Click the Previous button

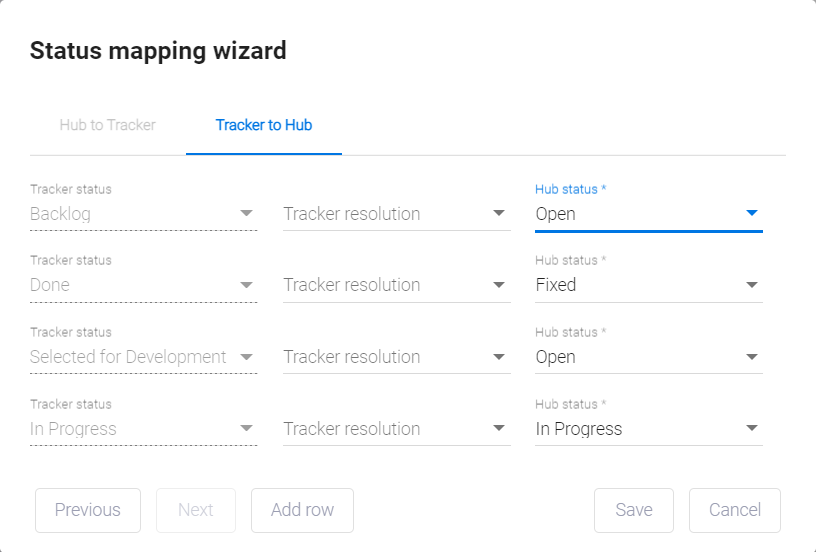point(88,510)
